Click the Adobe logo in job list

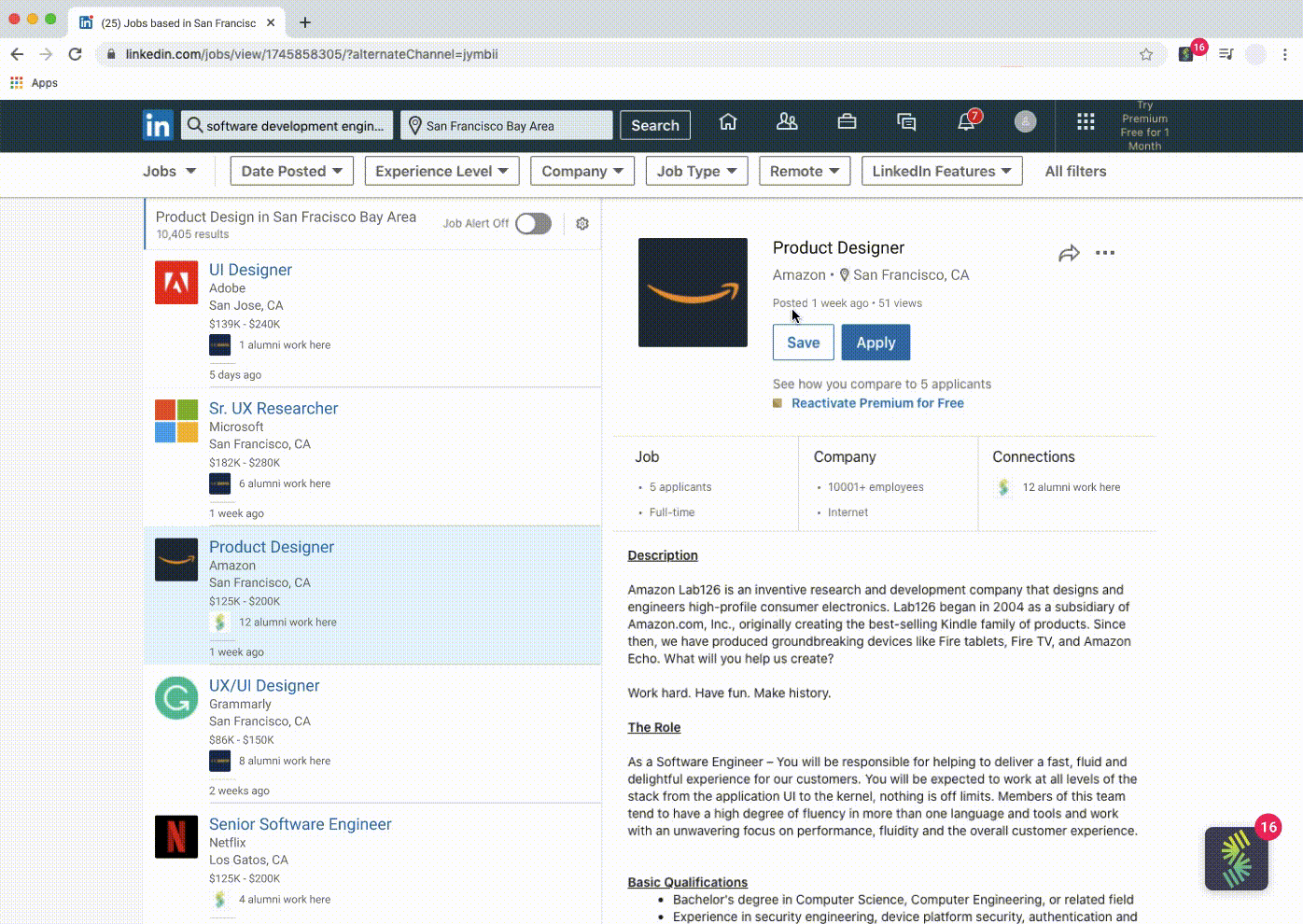176,283
